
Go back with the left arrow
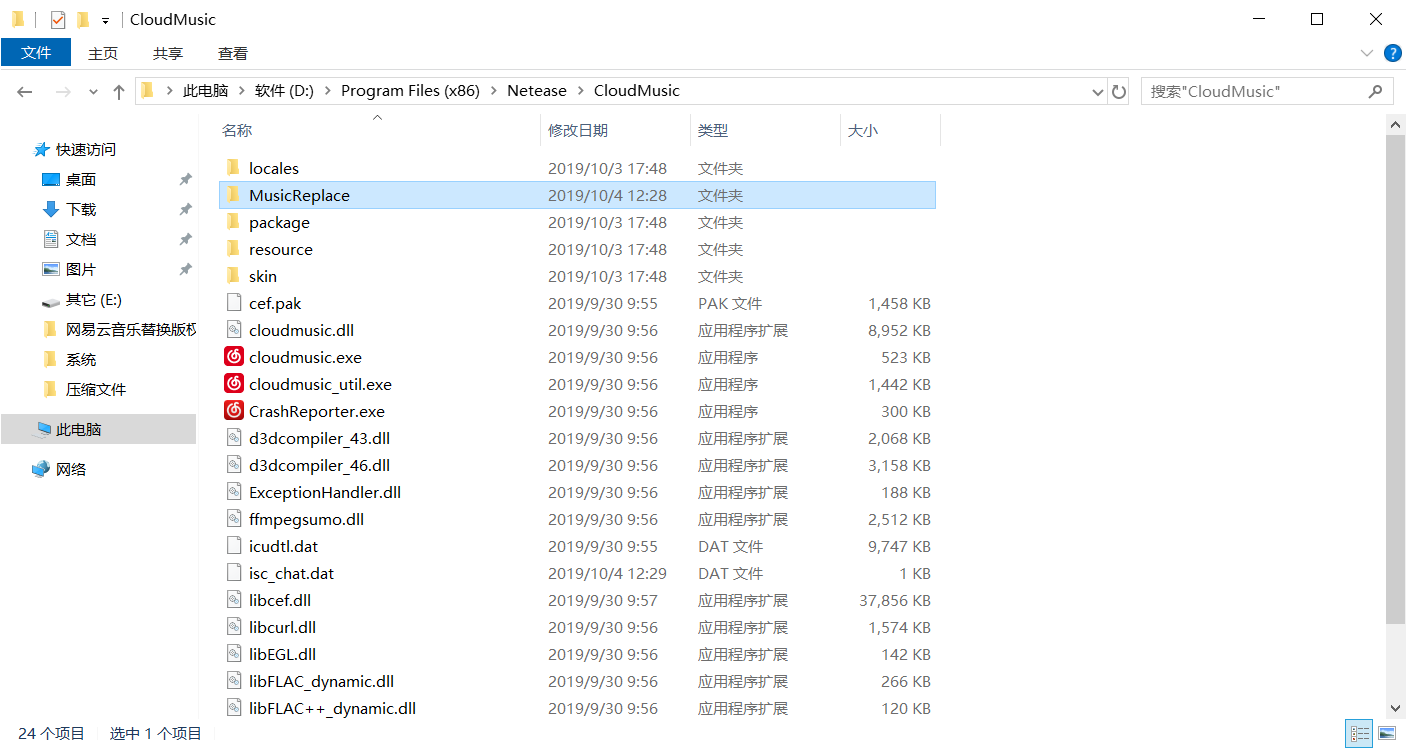(x=25, y=91)
